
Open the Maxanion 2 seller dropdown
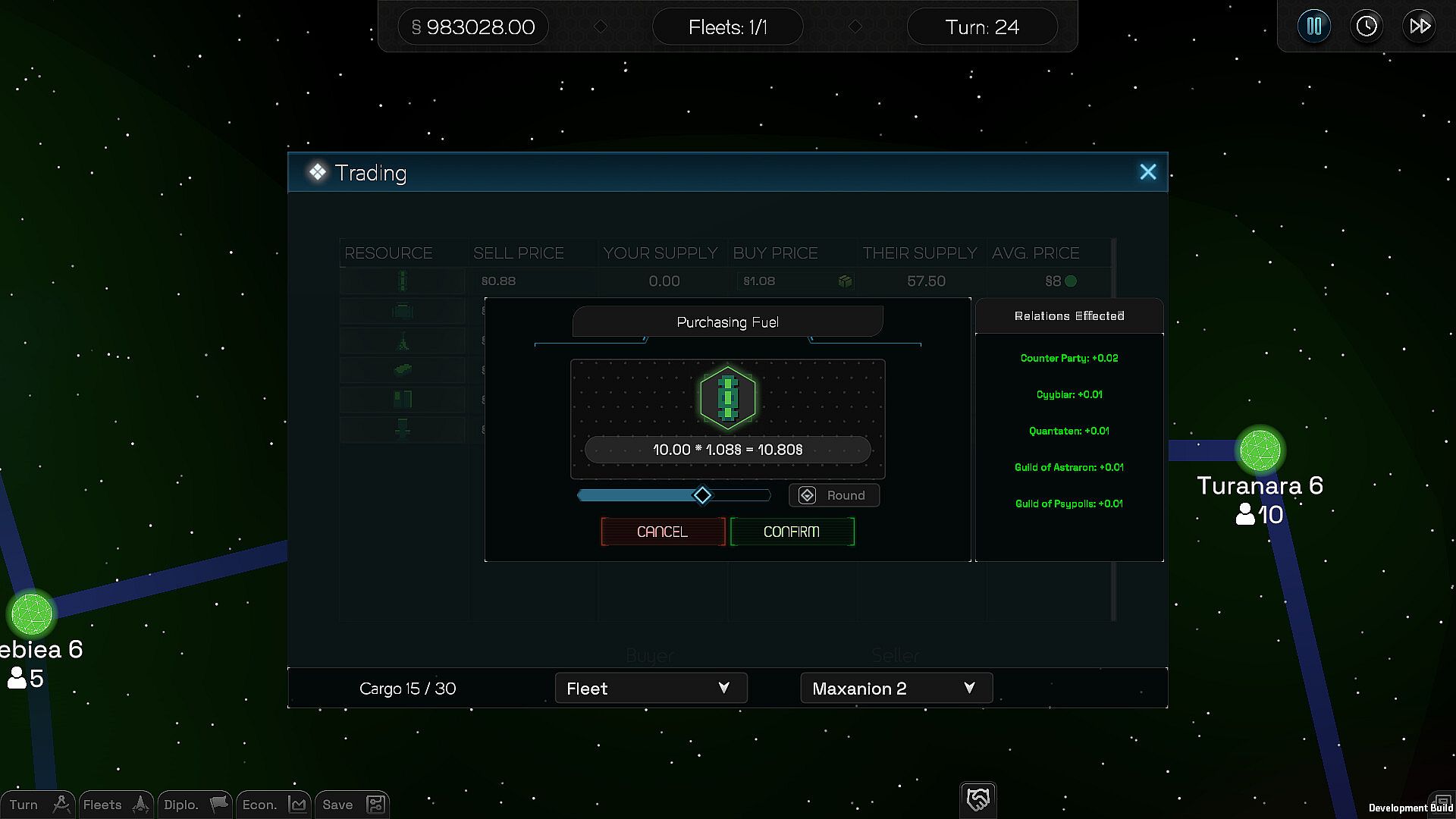pyautogui.click(x=896, y=688)
